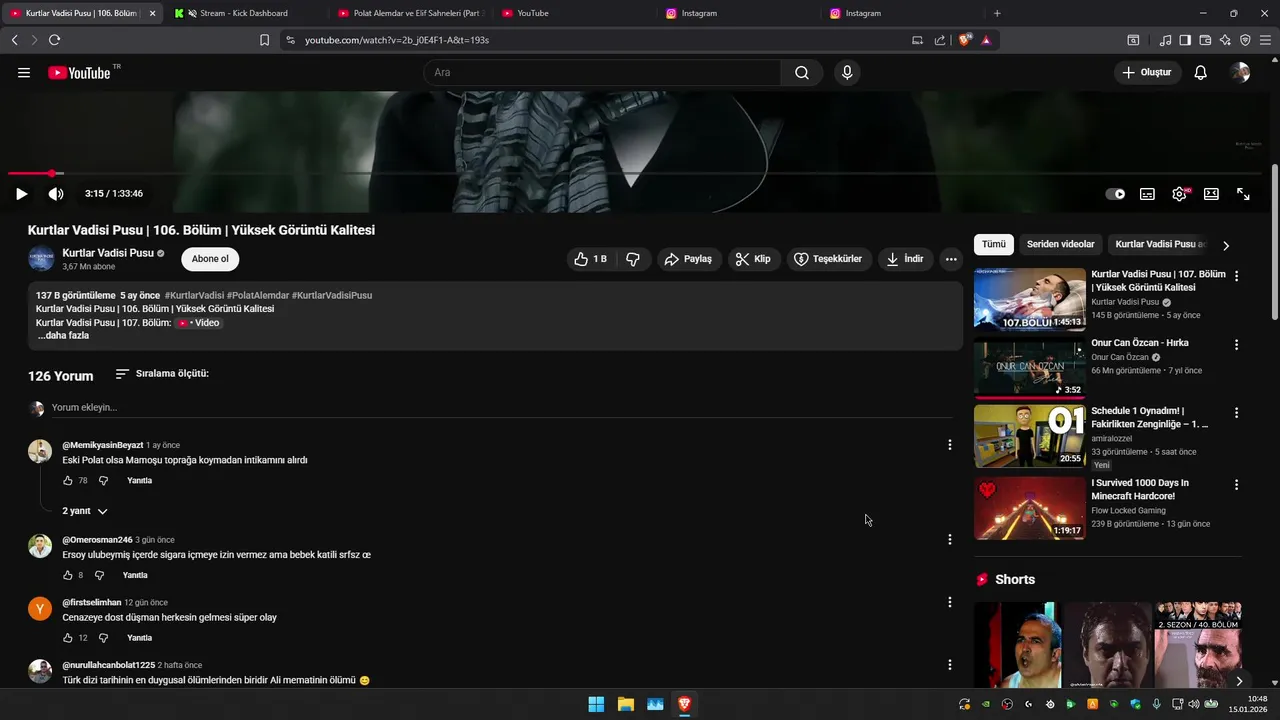Image resolution: width=1280 pixels, height=720 pixels.
Task: Like Omerosman246's comment
Action: [68, 576]
